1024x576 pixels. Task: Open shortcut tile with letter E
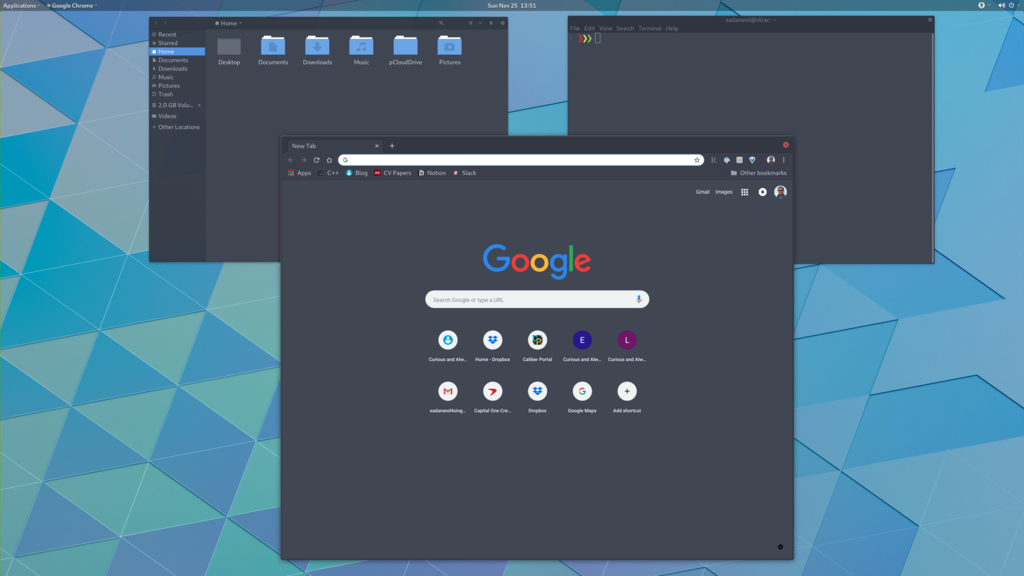pos(582,345)
